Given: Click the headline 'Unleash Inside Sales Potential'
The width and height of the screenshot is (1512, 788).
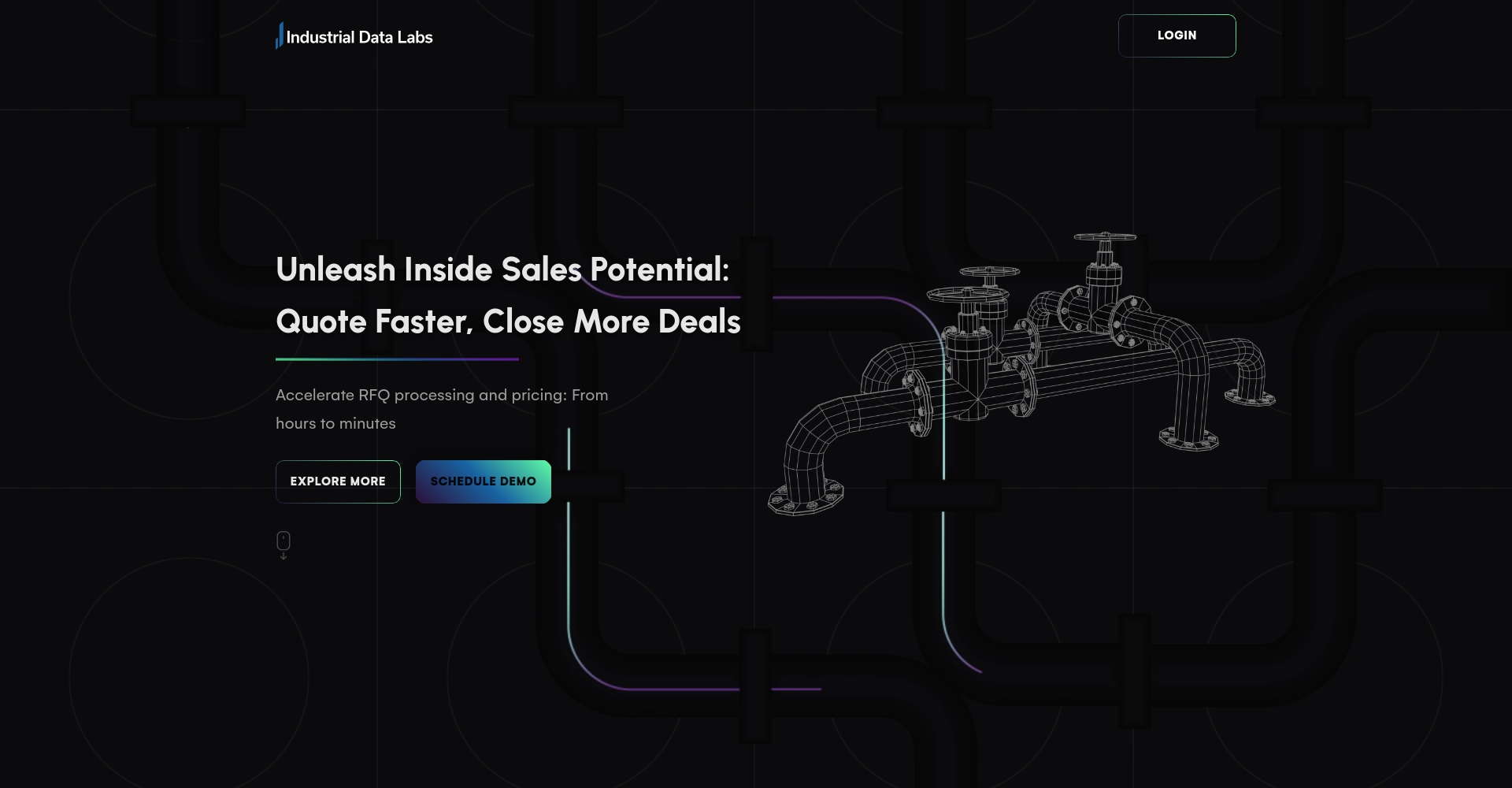Looking at the screenshot, I should [x=502, y=269].
